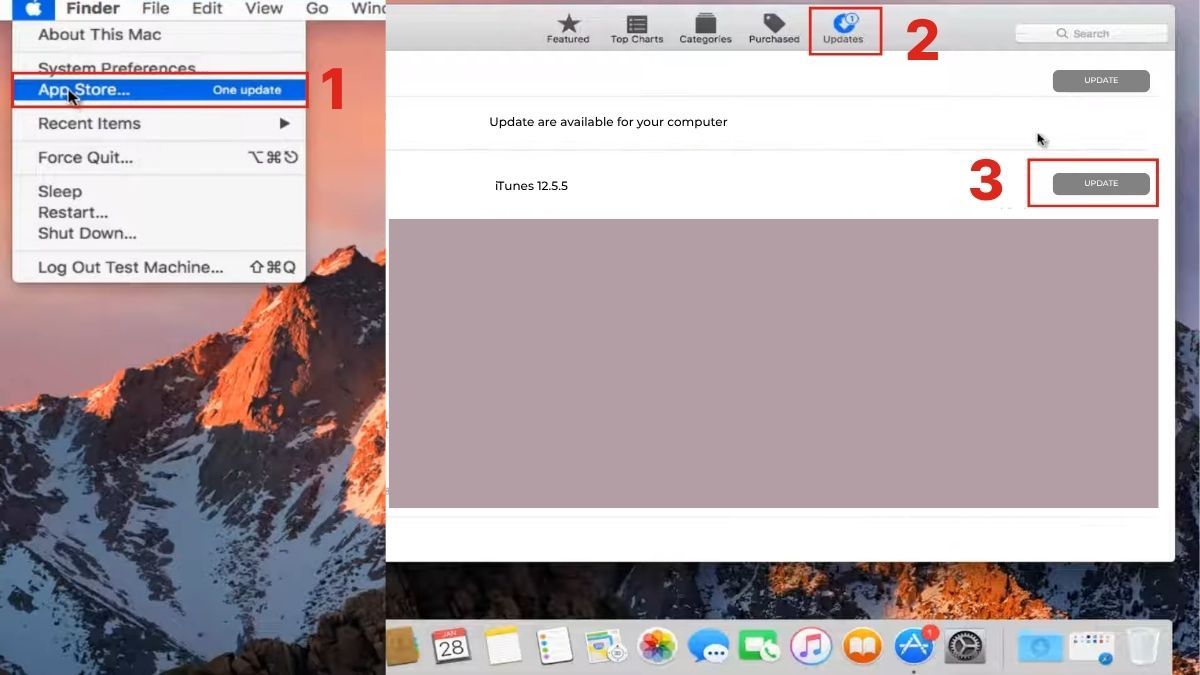Image resolution: width=1200 pixels, height=675 pixels.
Task: Click inside the Search field
Action: tap(1090, 33)
